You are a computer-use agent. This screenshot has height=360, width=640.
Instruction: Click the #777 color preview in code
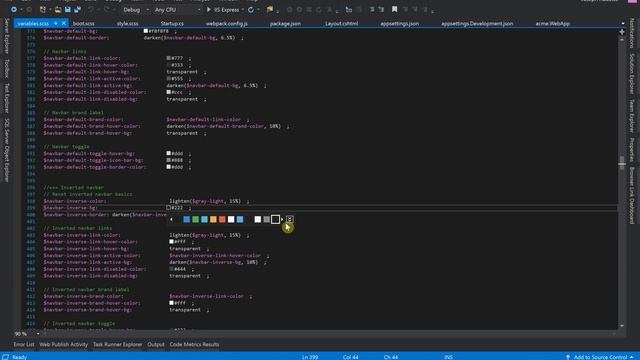click(x=169, y=58)
